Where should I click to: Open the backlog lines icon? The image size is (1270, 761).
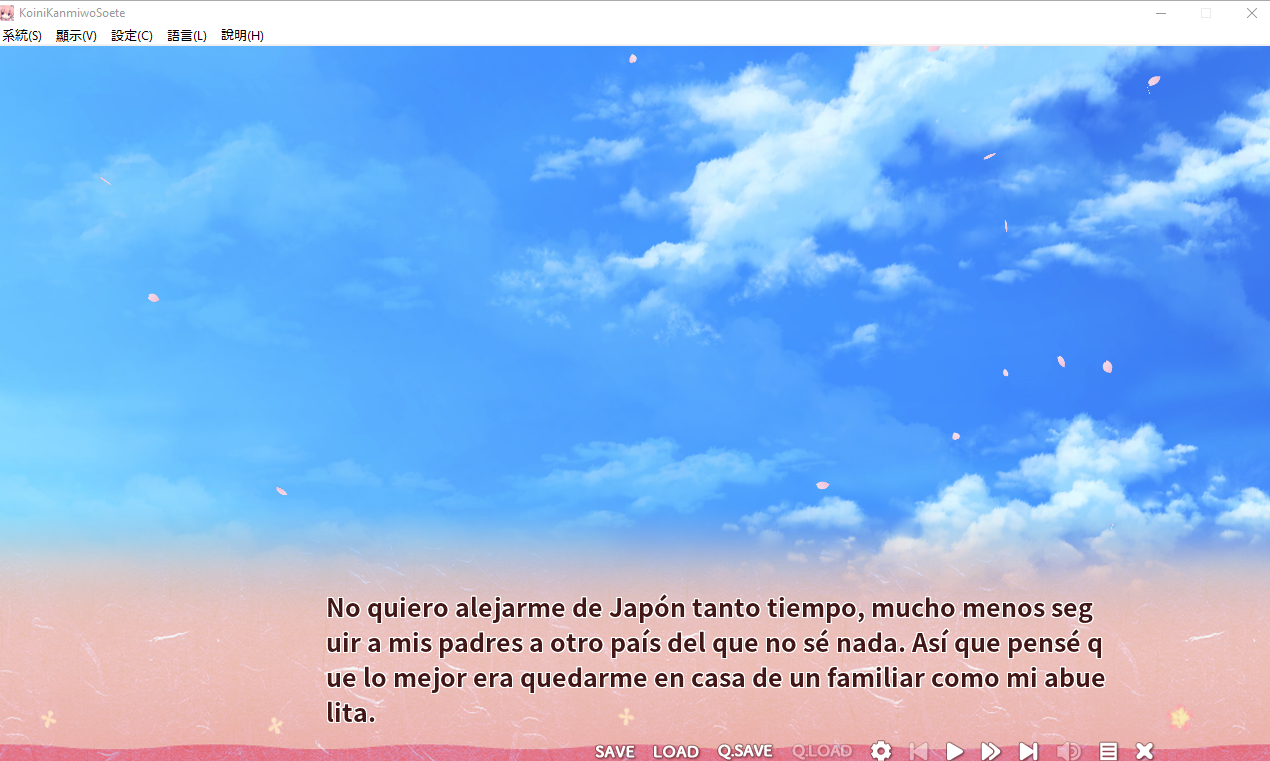(x=1108, y=751)
